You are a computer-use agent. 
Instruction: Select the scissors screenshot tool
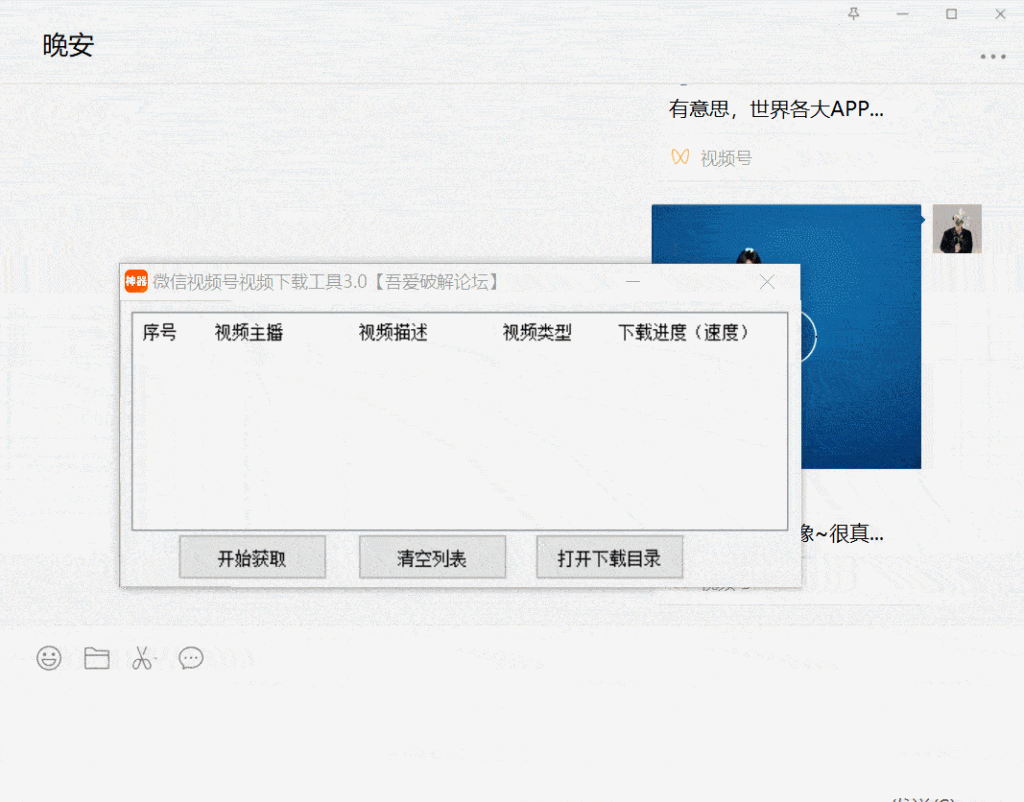coord(142,658)
